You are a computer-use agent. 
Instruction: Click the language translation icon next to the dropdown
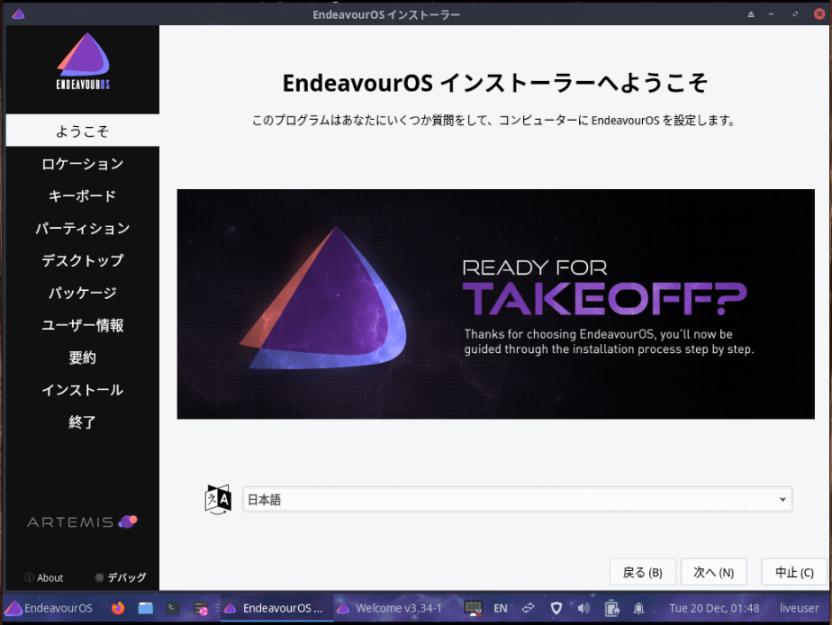tap(218, 499)
